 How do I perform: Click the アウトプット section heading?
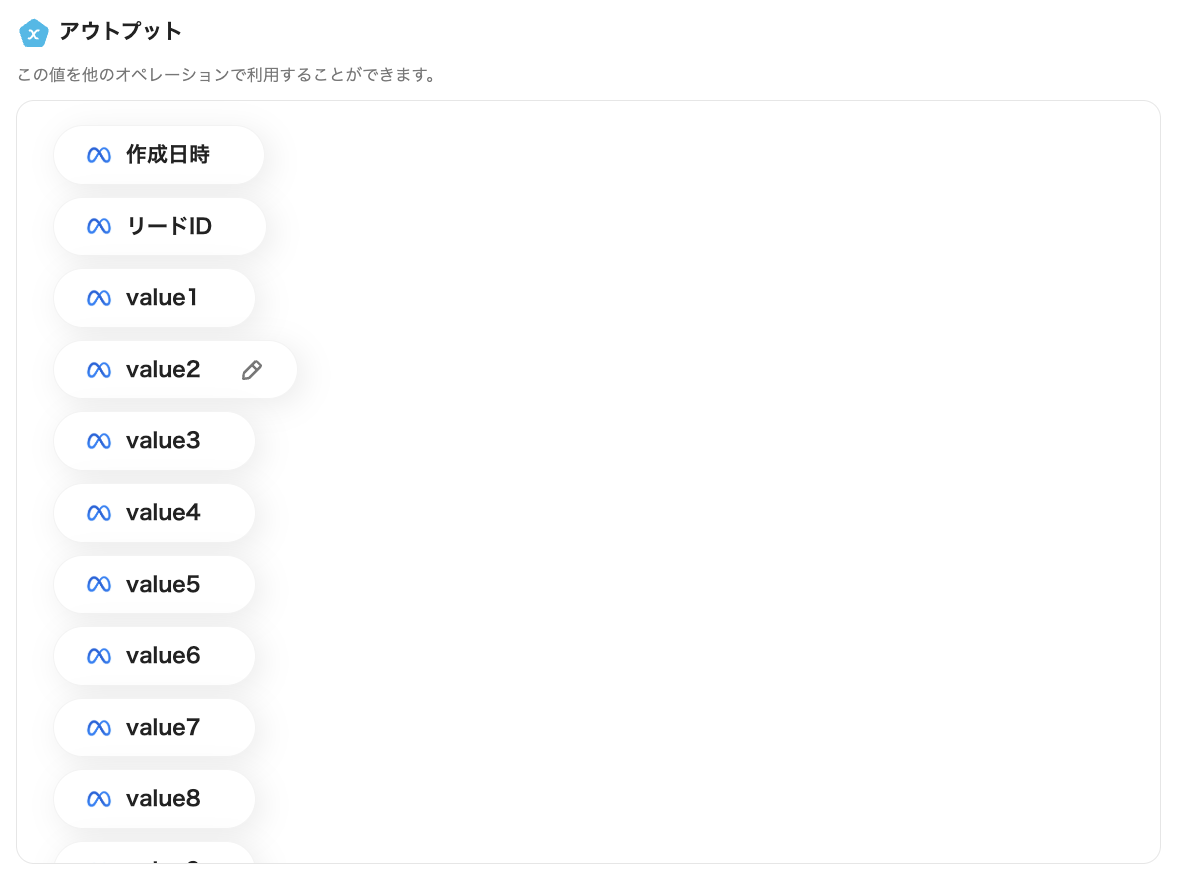pyautogui.click(x=121, y=32)
